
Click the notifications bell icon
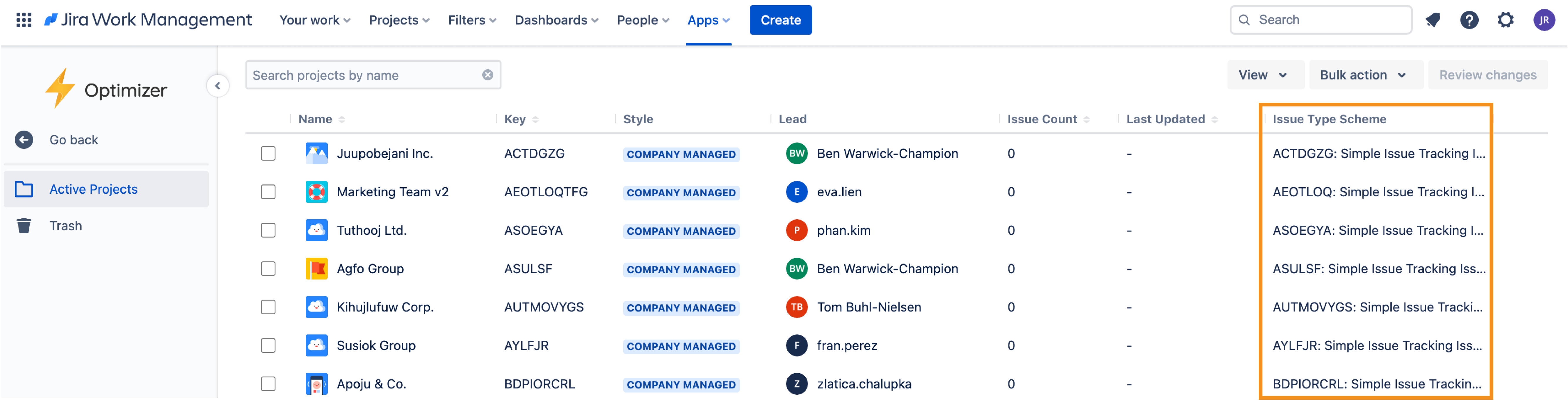pos(1433,20)
